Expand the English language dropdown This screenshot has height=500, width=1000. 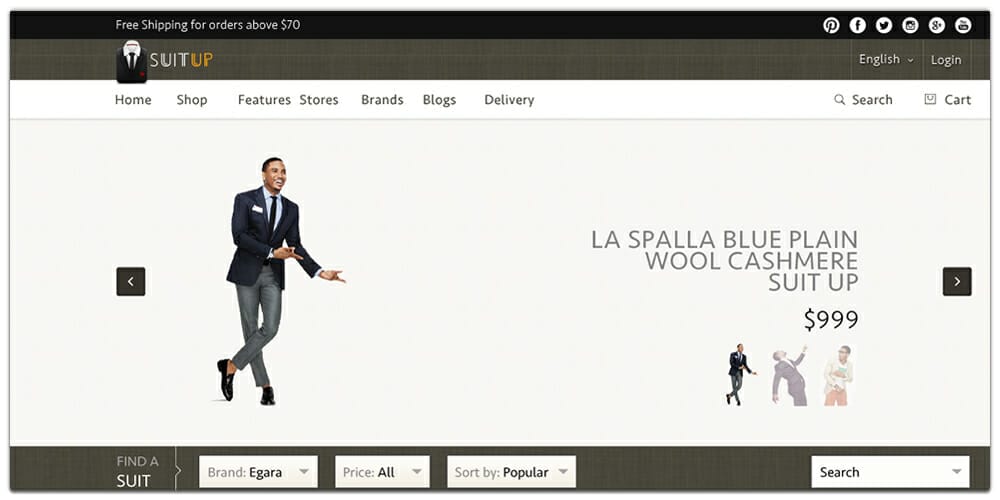click(x=886, y=60)
